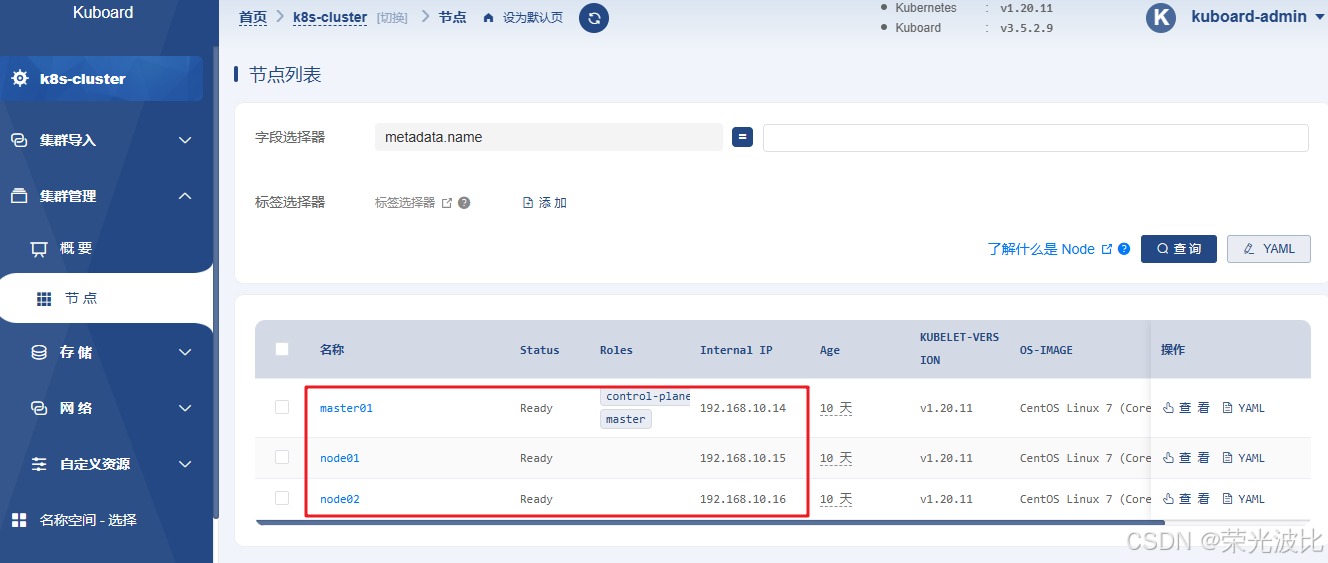Click the [切换] cluster switch link
This screenshot has width=1328, height=563.
click(392, 18)
